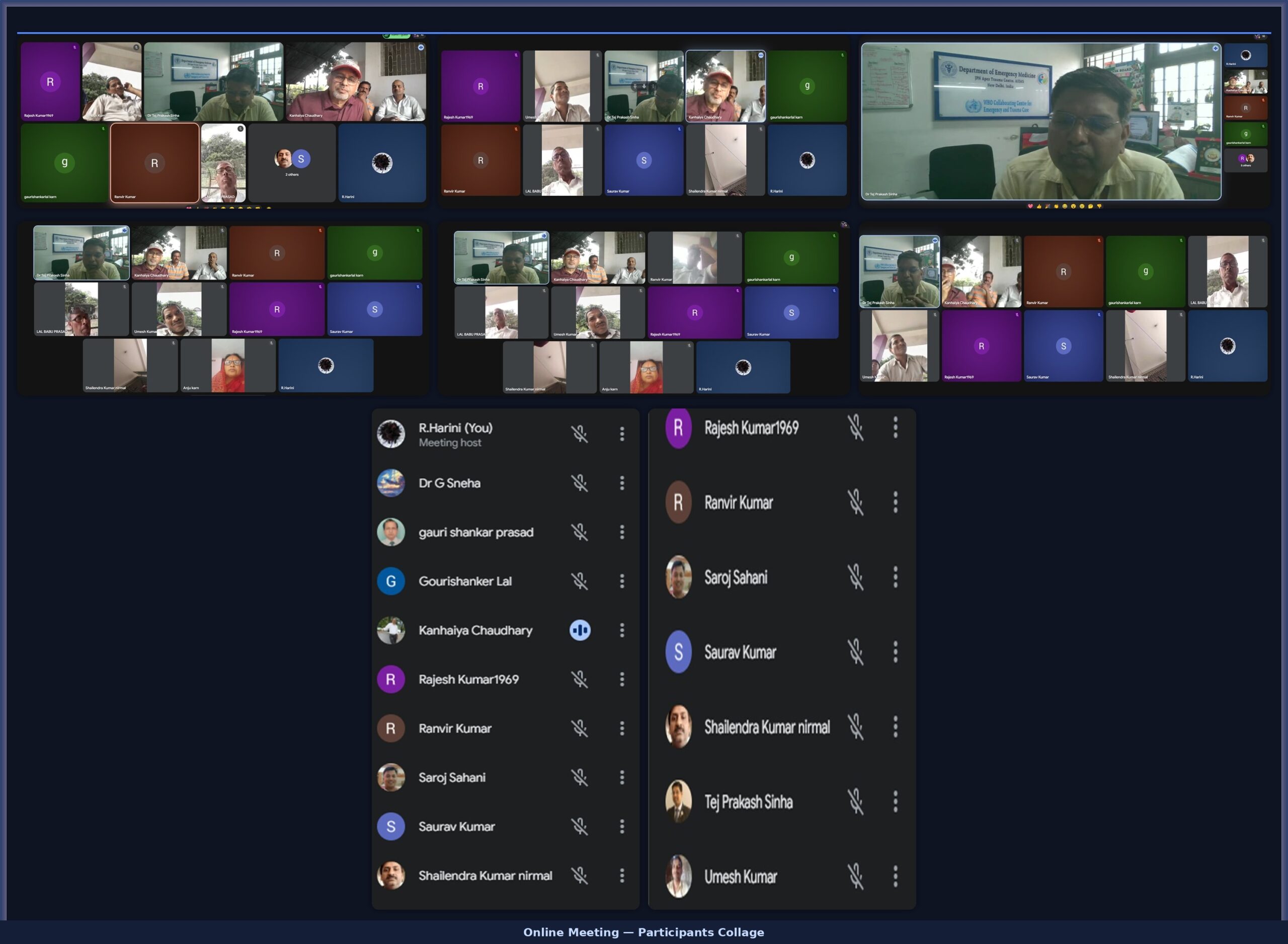
Task: Click the '5 others' participants tile
Action: 1245,160
